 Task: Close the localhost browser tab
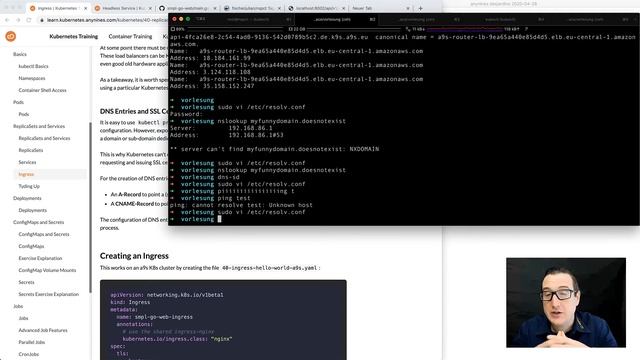pos(343,8)
